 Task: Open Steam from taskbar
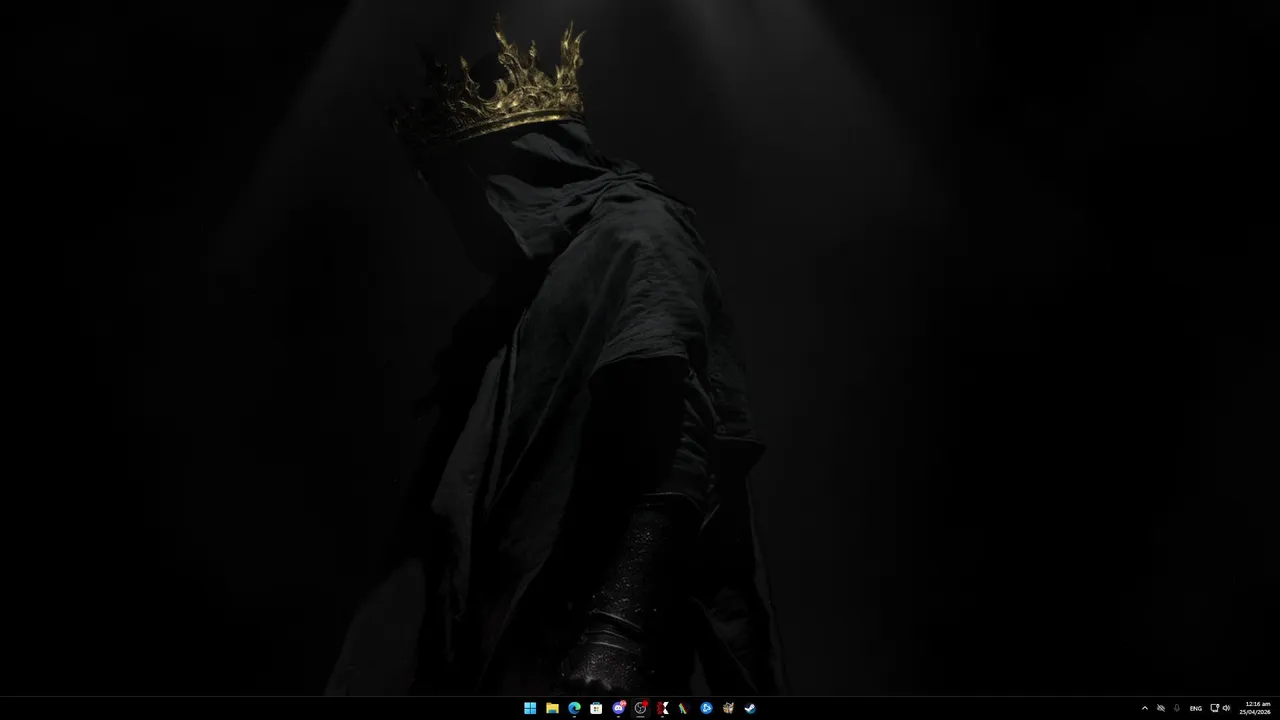tap(750, 708)
